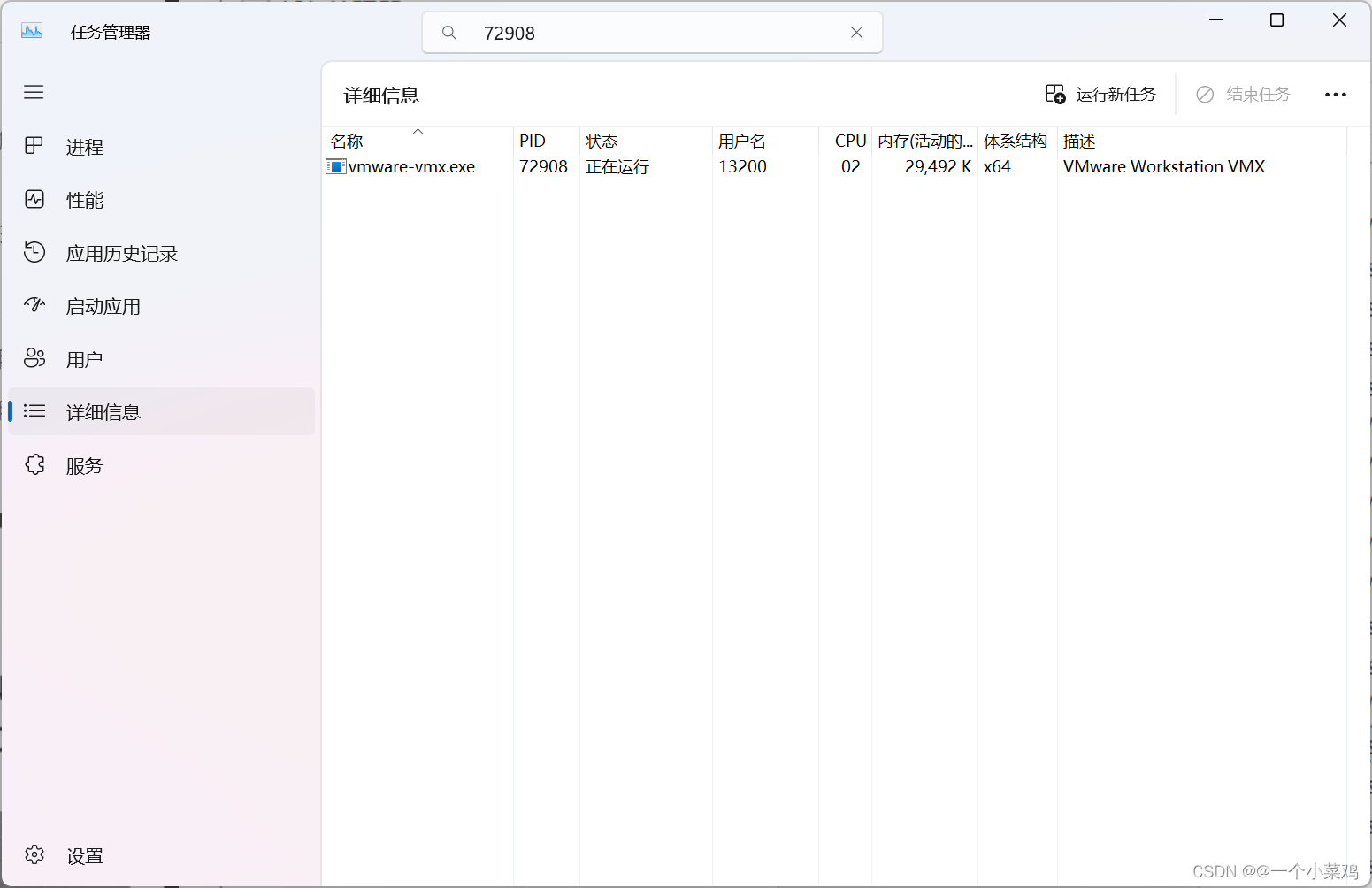
Task: Sort by the 状态 column header
Action: click(646, 141)
